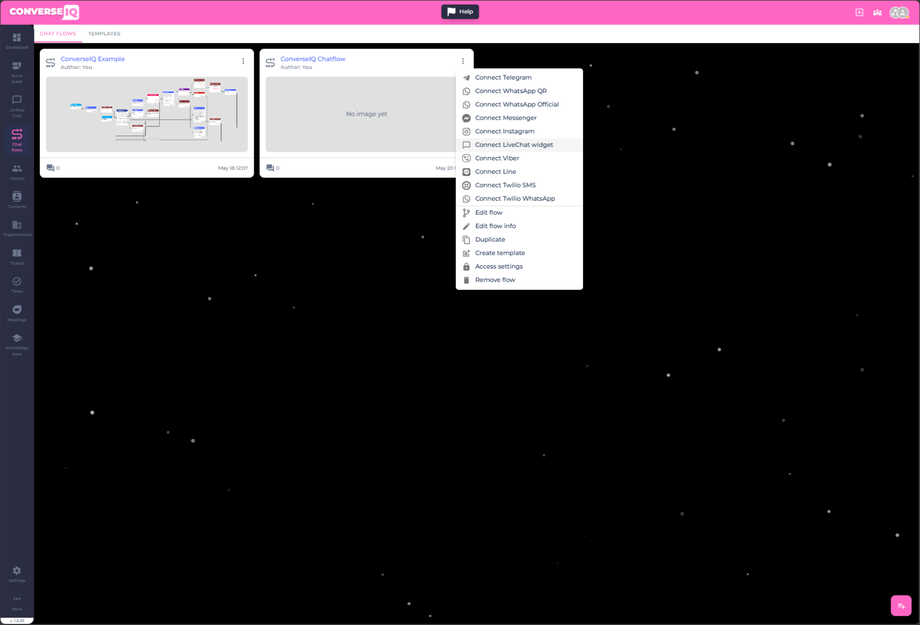
Task: Toggle three-dot menu on ConverseIQ Chatflow card
Action: (x=462, y=61)
